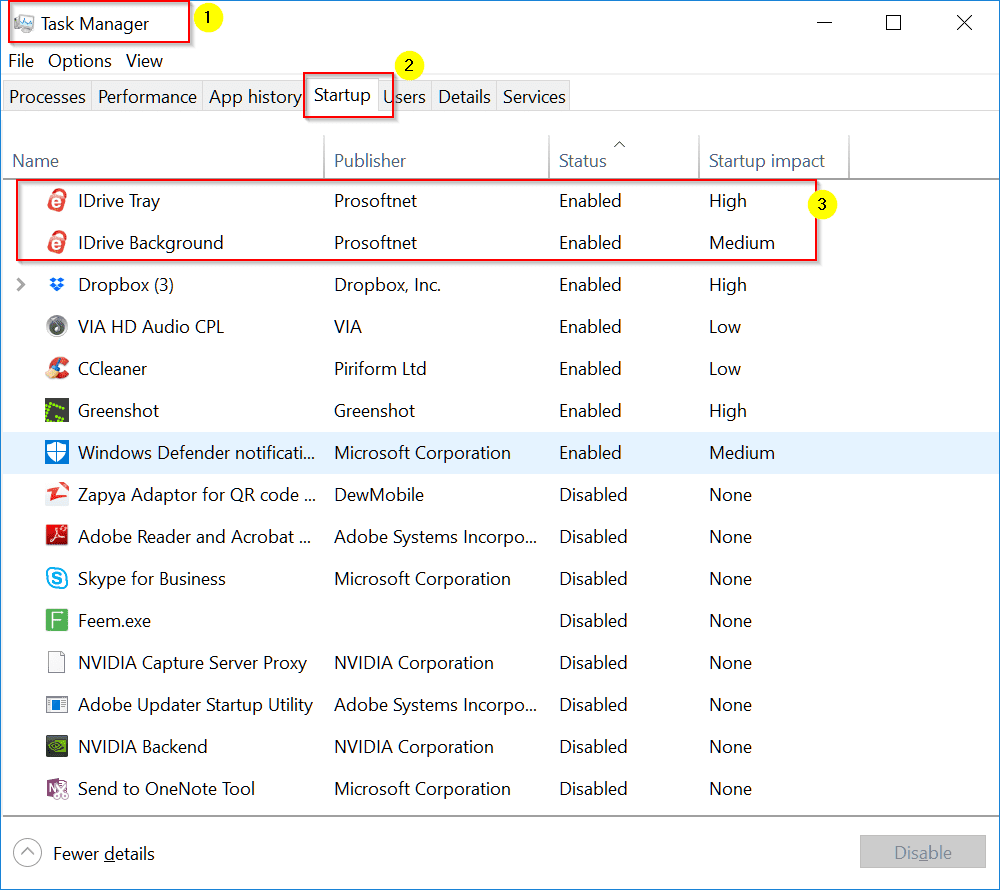Image resolution: width=1000 pixels, height=890 pixels.
Task: Switch to the Services tab
Action: (x=534, y=97)
